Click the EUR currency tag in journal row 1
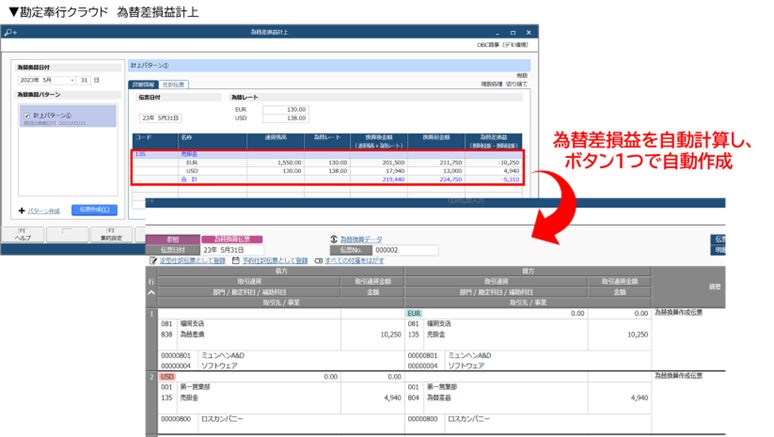 click(414, 314)
